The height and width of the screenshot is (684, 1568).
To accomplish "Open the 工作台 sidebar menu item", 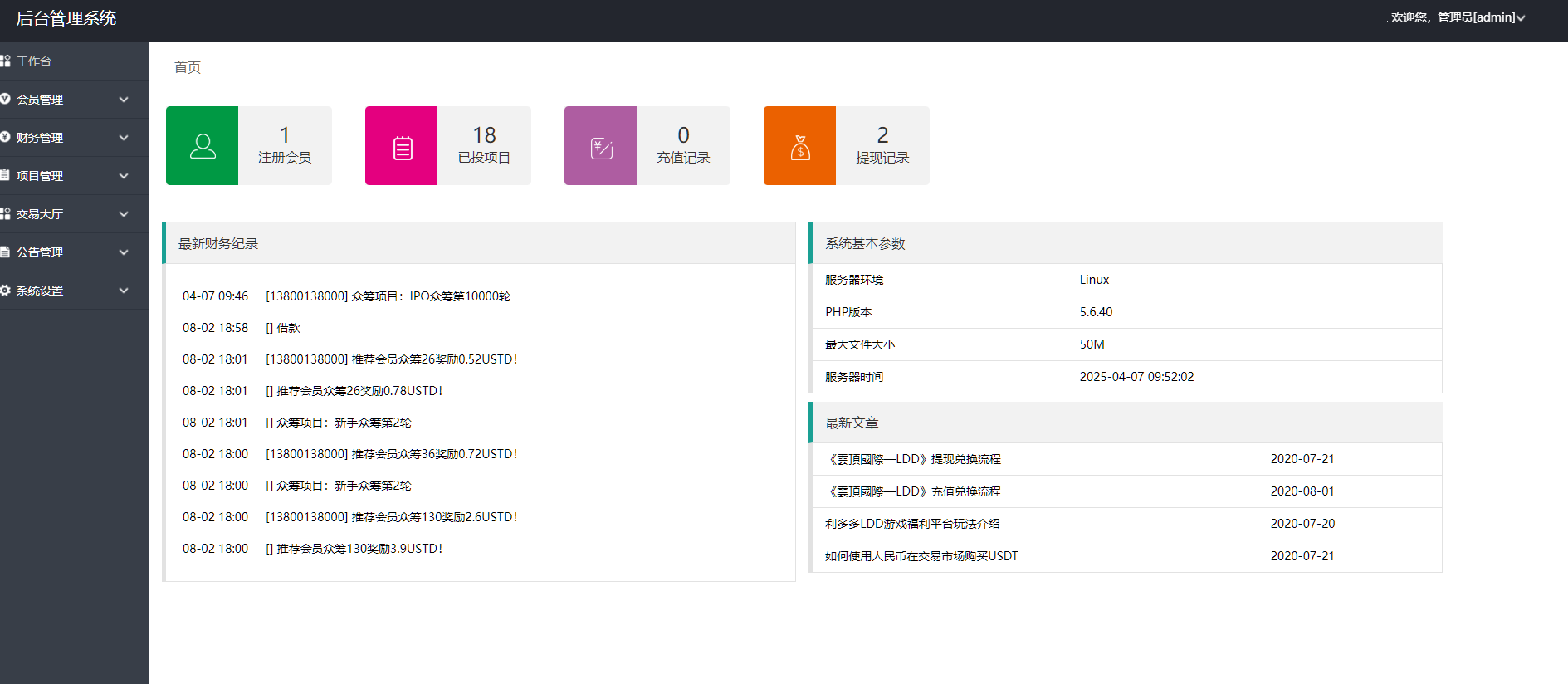I will click(34, 61).
